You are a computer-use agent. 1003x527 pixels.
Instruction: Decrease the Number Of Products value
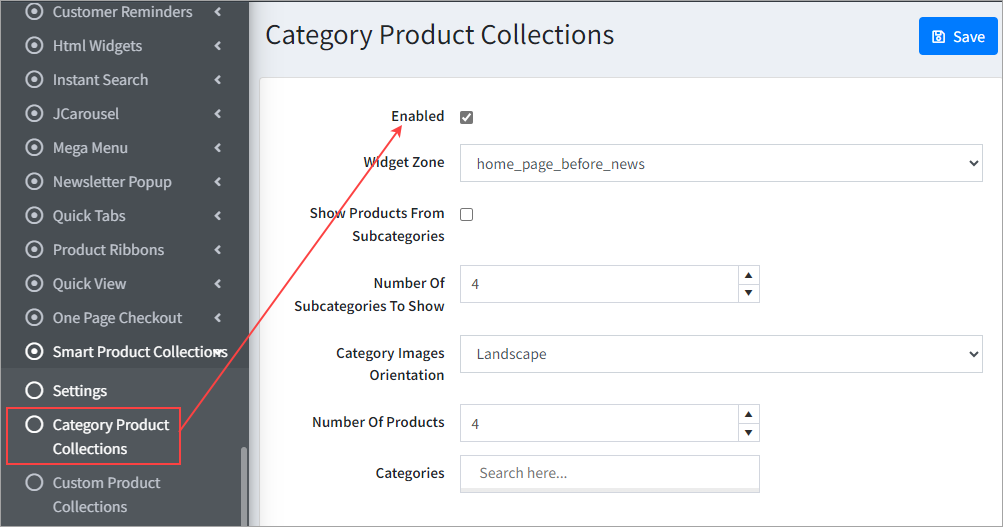click(748, 433)
